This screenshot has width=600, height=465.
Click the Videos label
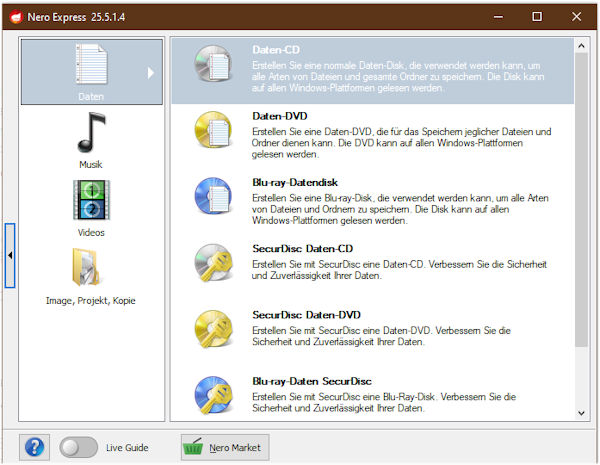91,233
